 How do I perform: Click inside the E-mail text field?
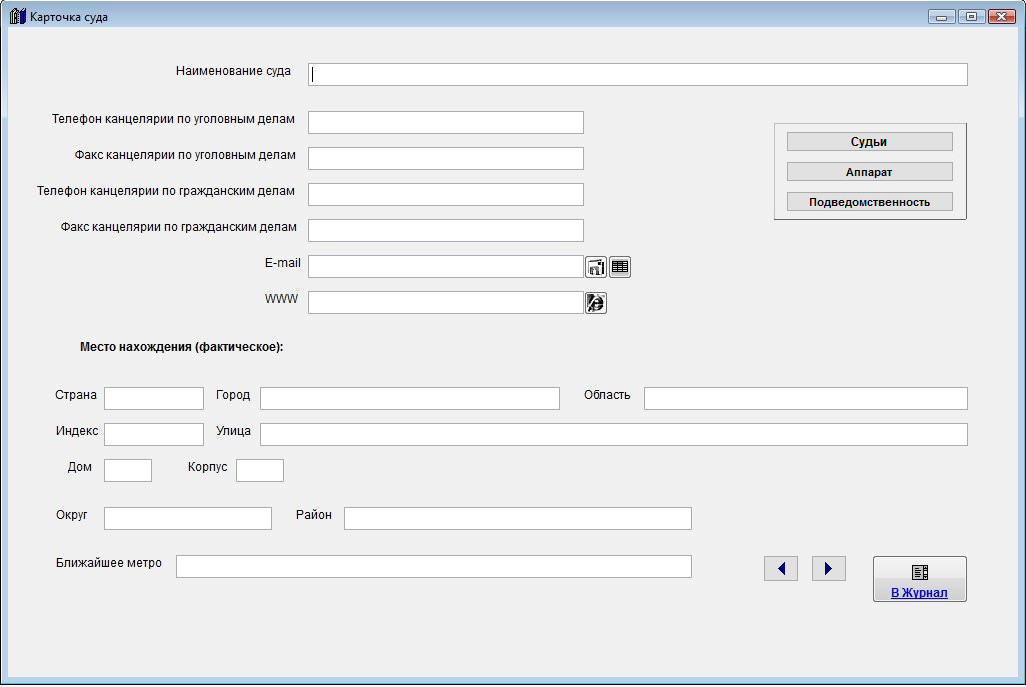(446, 266)
